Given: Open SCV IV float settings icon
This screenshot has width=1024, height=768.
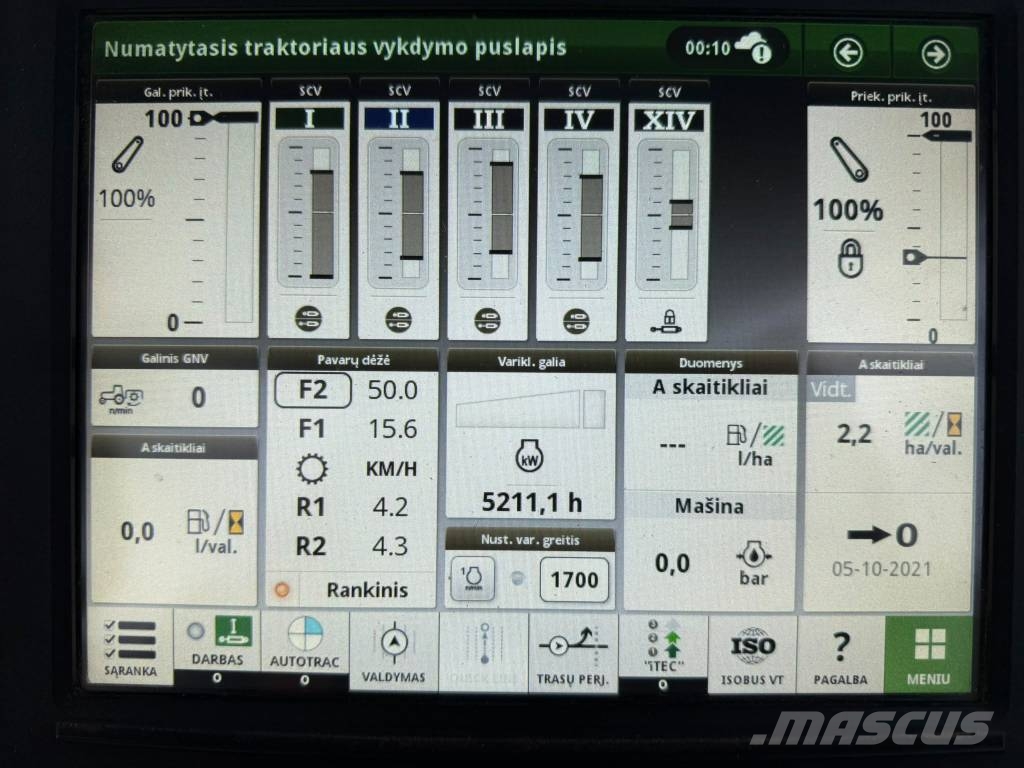Looking at the screenshot, I should click(x=576, y=321).
